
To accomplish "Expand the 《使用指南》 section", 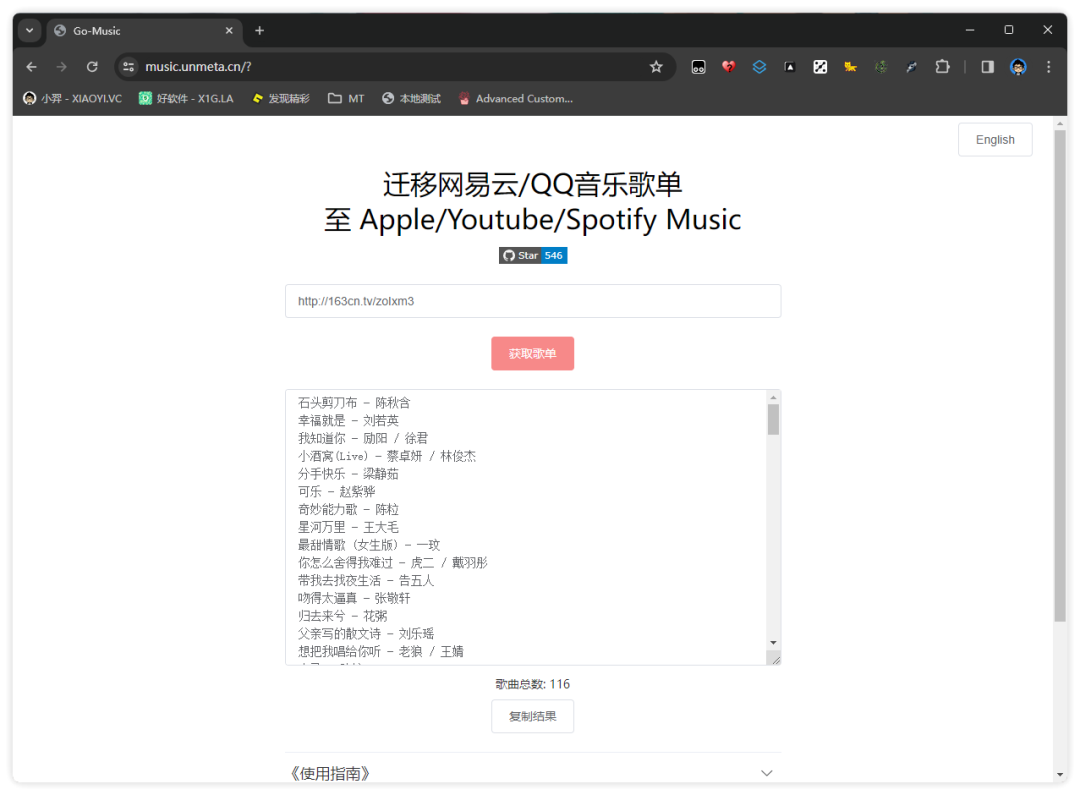I will point(532,773).
